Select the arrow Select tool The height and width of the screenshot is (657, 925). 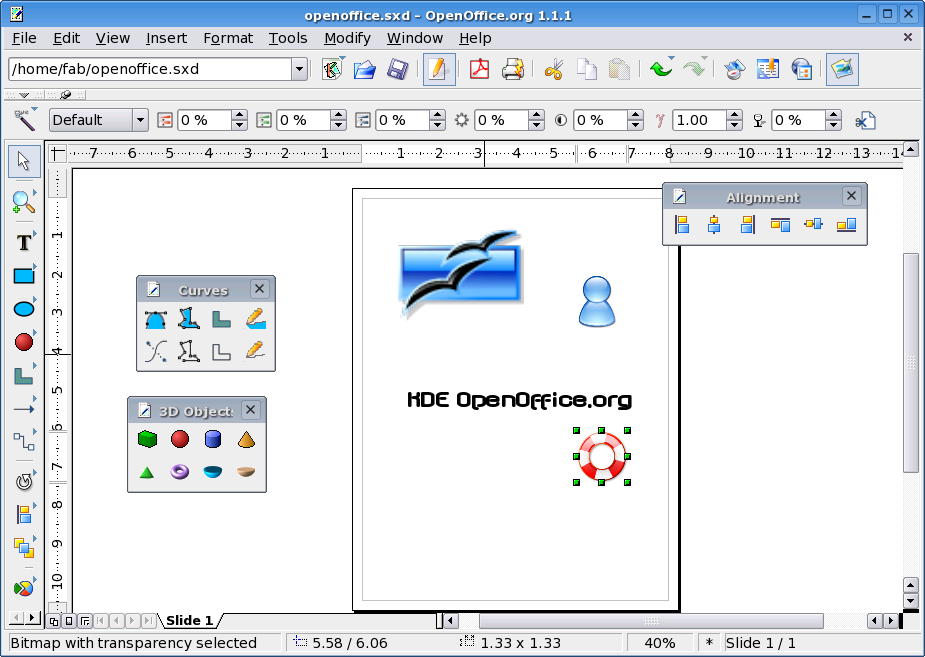tap(24, 161)
